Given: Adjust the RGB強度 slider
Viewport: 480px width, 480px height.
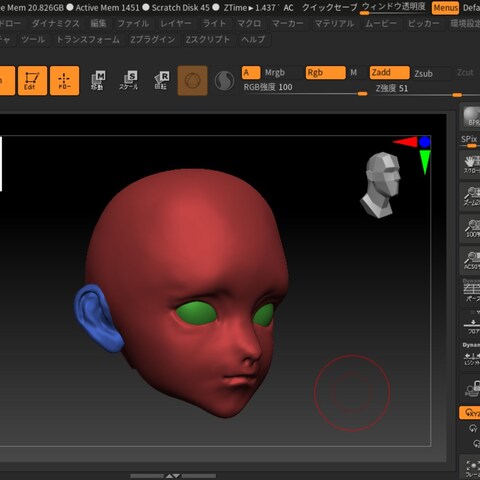Looking at the screenshot, I should [305, 89].
